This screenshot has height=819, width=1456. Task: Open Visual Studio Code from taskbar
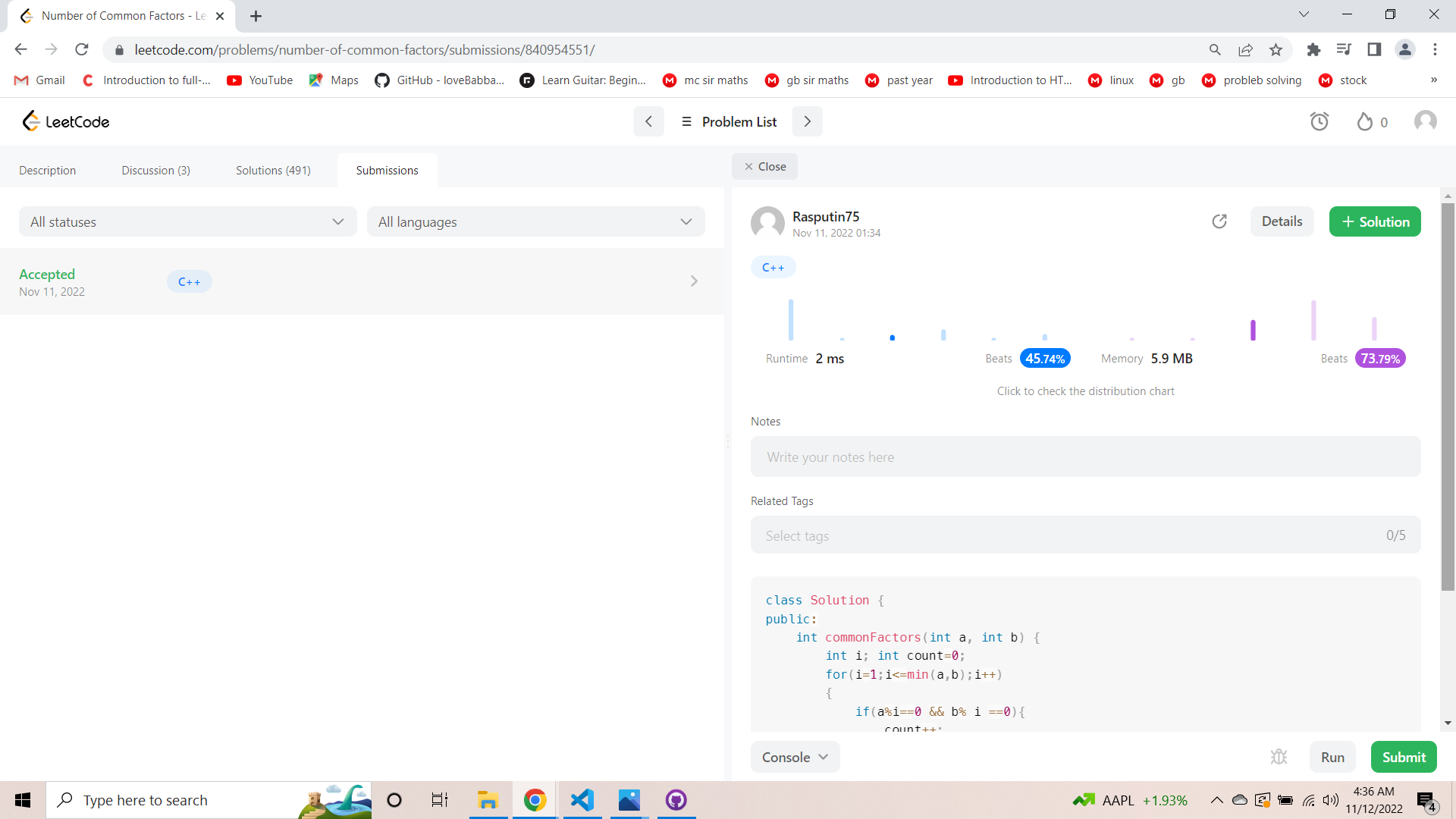tap(582, 800)
